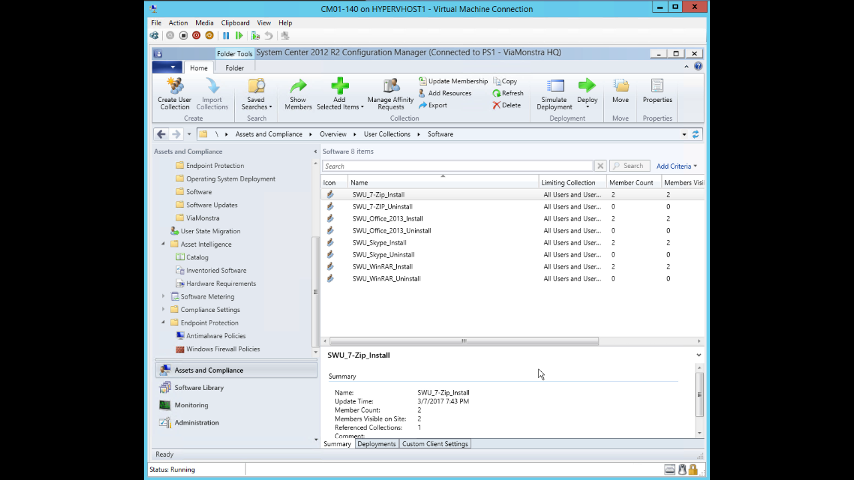Open the Monitoring workspace

191,405
